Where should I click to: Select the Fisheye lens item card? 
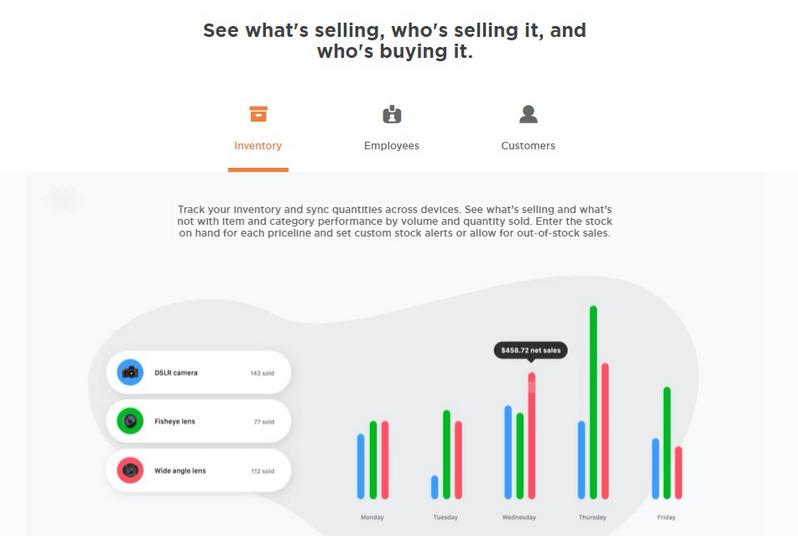pos(198,421)
